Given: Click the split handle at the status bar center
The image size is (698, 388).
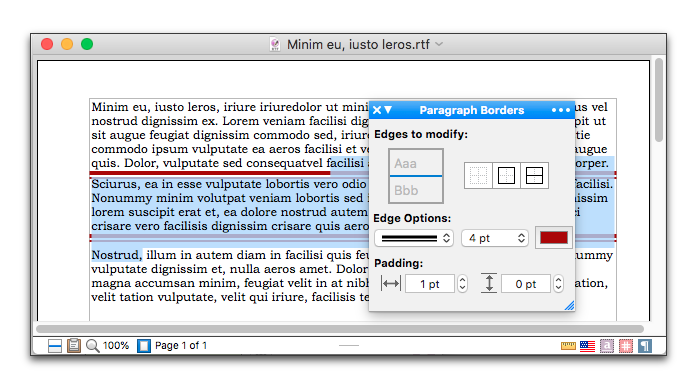Looking at the screenshot, I should (x=349, y=345).
